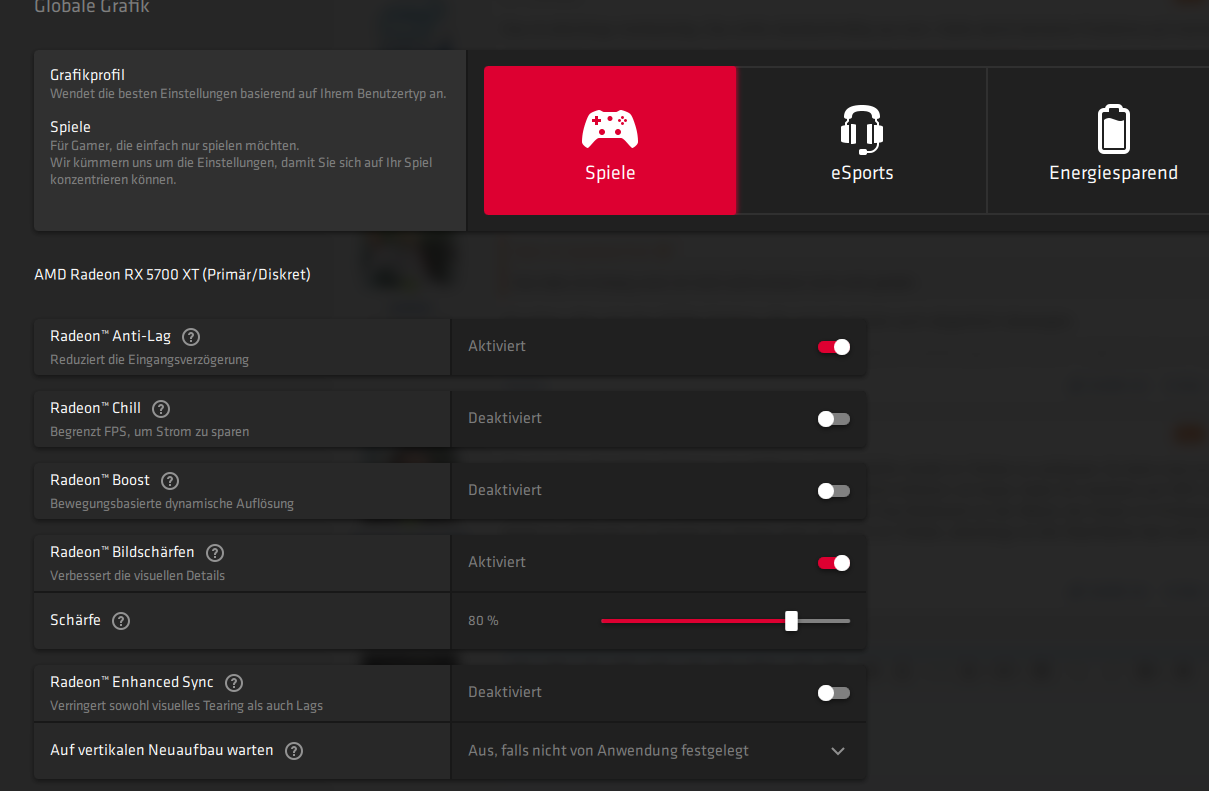Click the Radeon Bildschärfen label
The height and width of the screenshot is (791, 1209).
(x=122, y=553)
